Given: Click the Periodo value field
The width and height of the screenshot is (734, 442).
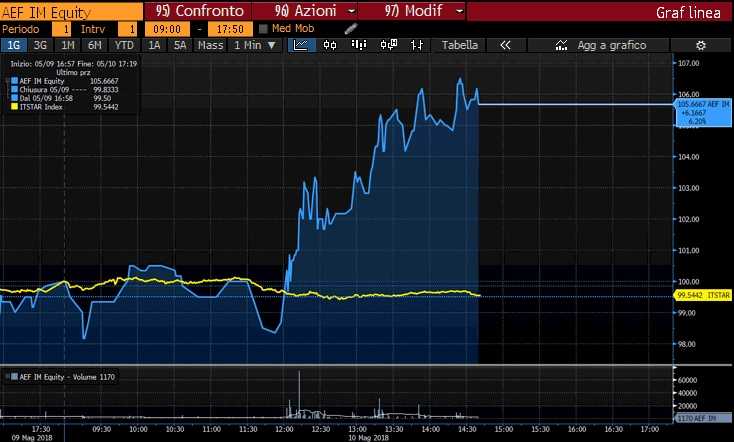Looking at the screenshot, I should (61, 29).
